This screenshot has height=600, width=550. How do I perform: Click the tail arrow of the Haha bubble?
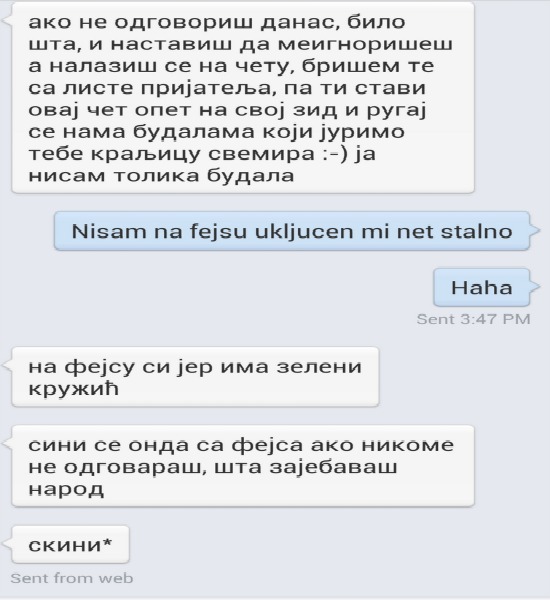tap(535, 286)
